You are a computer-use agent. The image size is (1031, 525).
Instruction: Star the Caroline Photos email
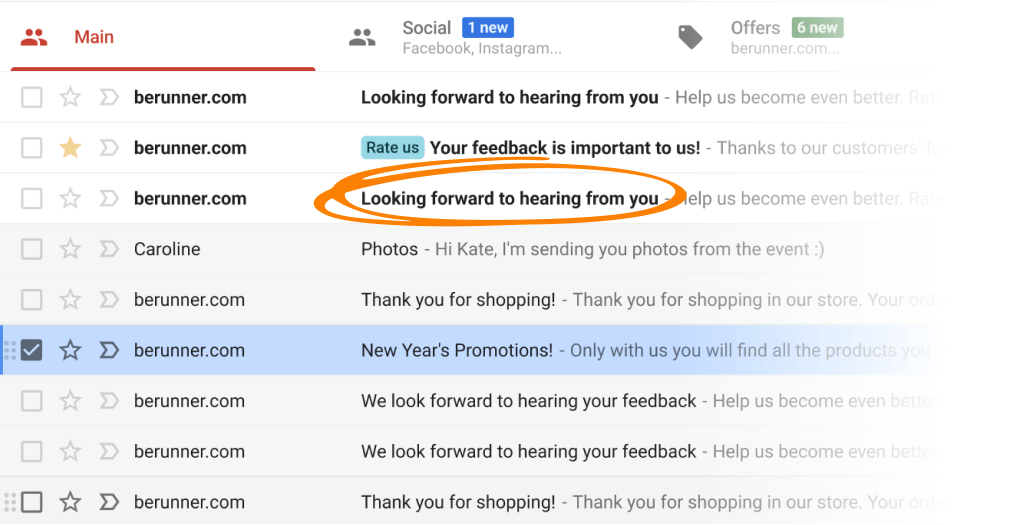click(70, 249)
